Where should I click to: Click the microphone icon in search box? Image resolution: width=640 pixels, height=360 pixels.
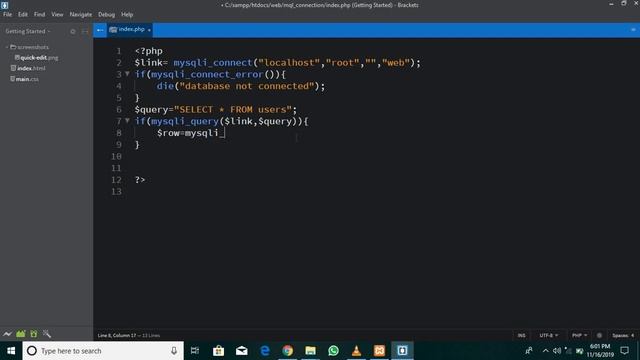tap(174, 351)
